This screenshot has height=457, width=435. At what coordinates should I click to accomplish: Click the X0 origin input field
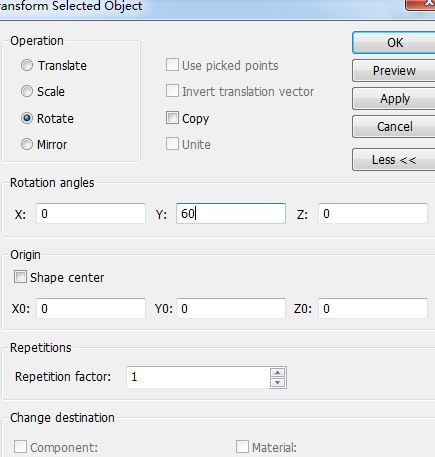(91, 308)
